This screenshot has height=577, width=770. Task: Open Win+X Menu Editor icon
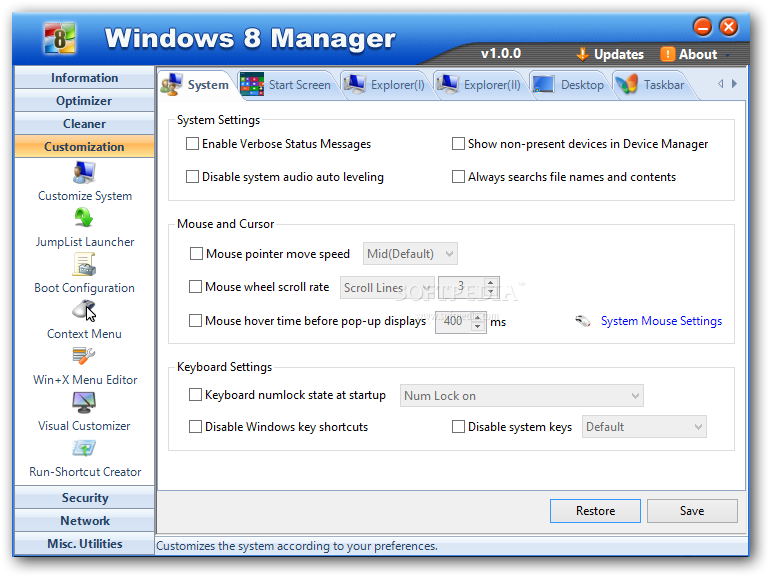[84, 356]
